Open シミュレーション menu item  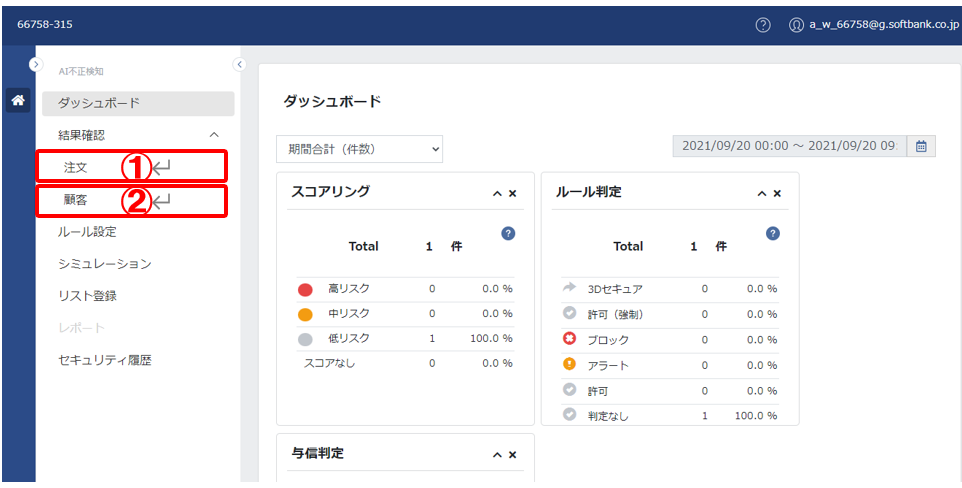105,264
